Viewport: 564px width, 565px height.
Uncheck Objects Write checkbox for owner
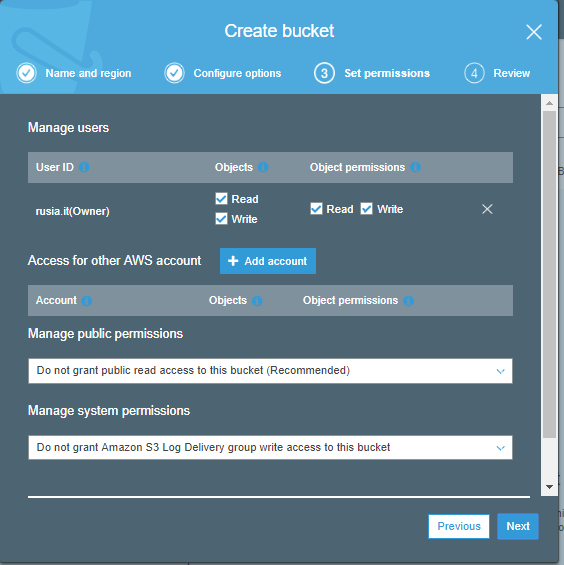click(221, 218)
